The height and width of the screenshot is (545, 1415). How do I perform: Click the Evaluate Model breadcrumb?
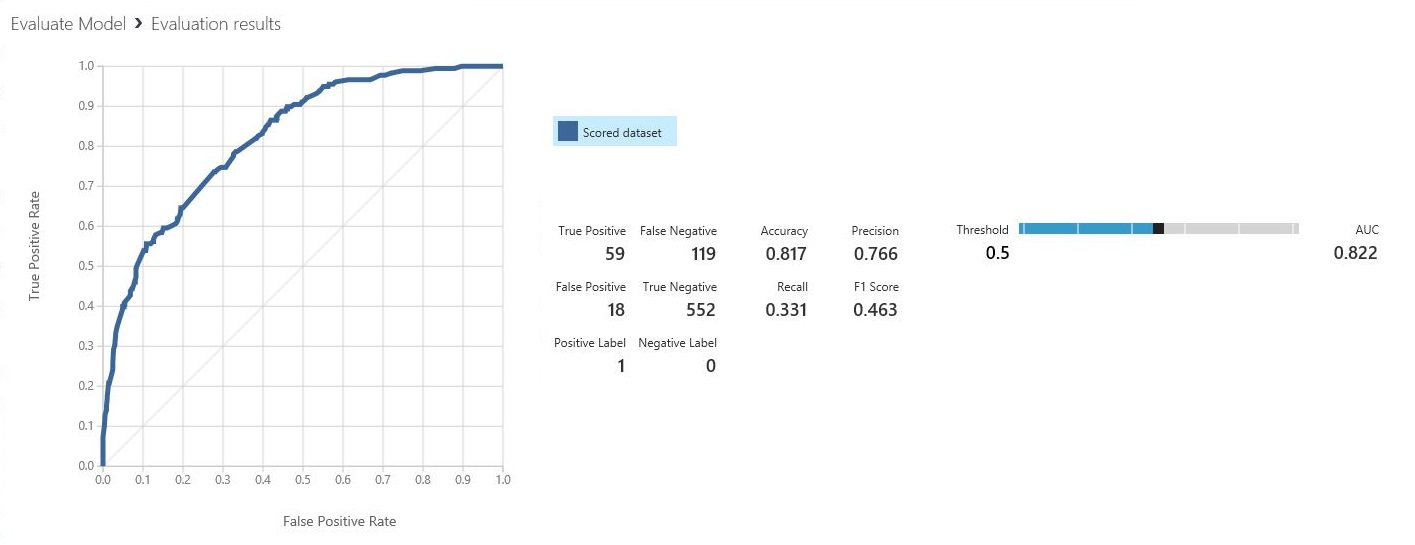pos(68,24)
